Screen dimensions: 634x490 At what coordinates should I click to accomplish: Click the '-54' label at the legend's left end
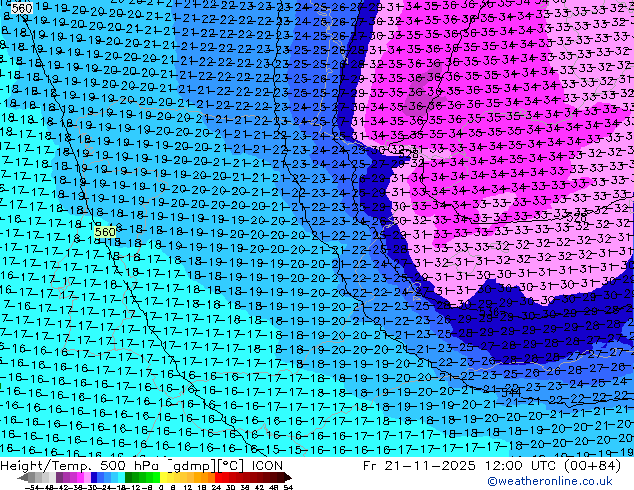point(32,487)
